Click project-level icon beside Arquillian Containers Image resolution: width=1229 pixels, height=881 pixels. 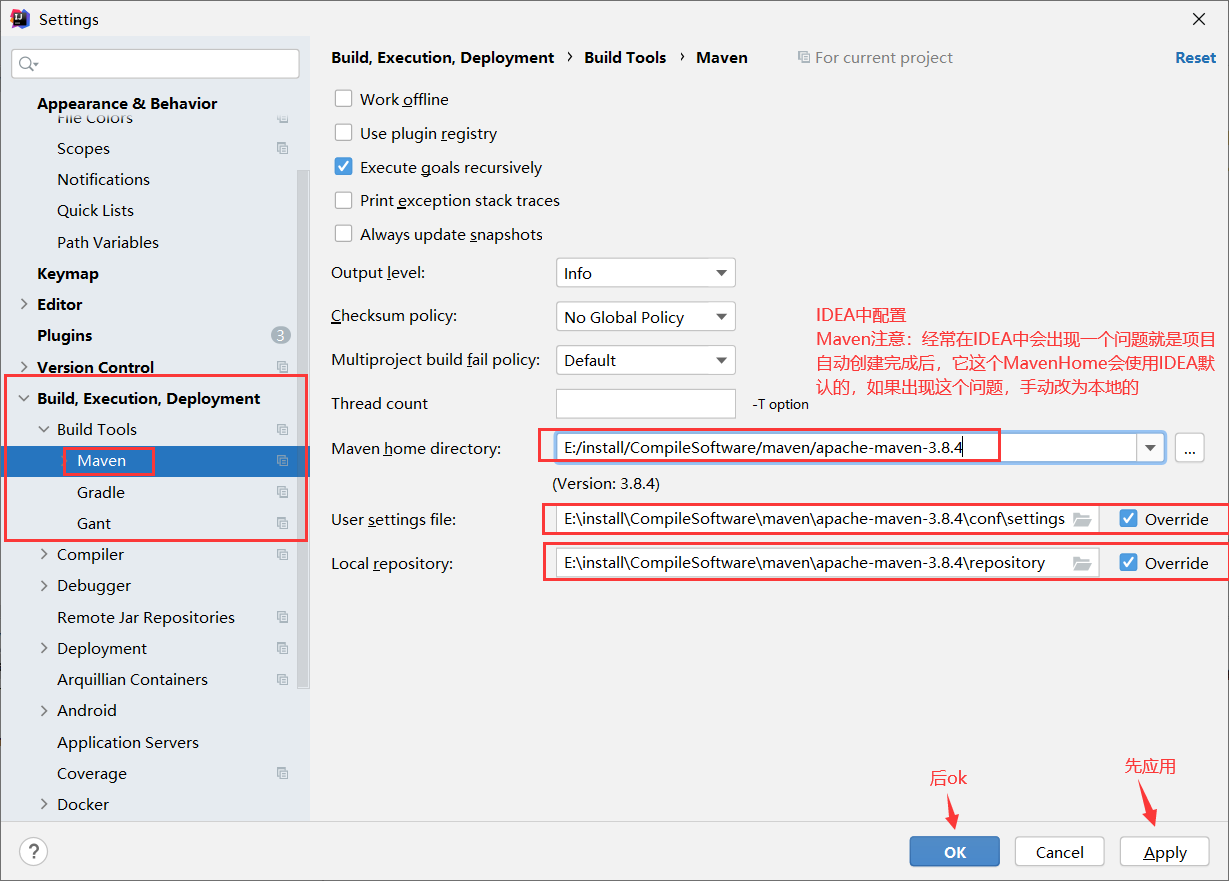tap(282, 679)
